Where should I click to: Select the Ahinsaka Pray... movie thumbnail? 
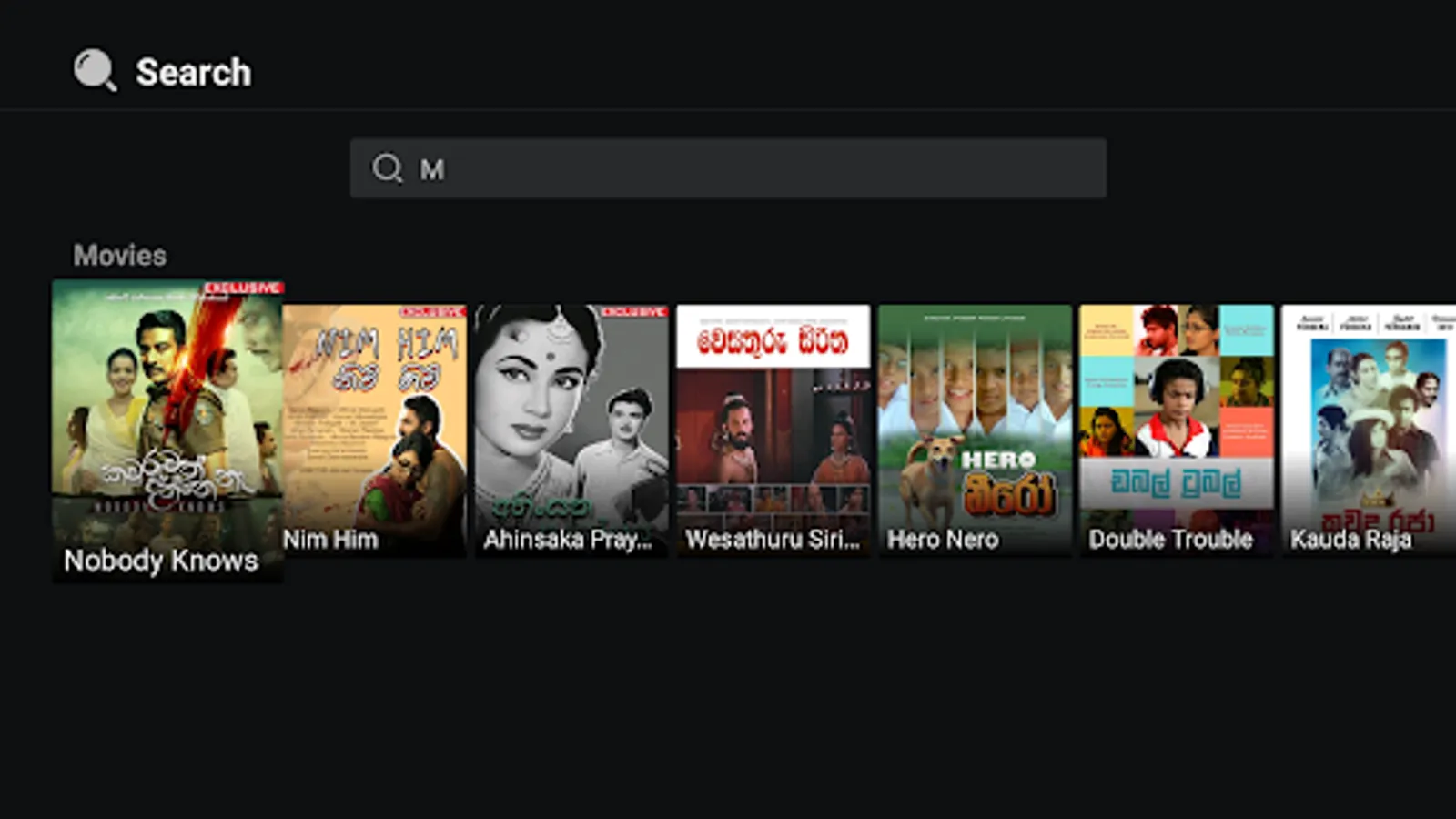point(571,430)
